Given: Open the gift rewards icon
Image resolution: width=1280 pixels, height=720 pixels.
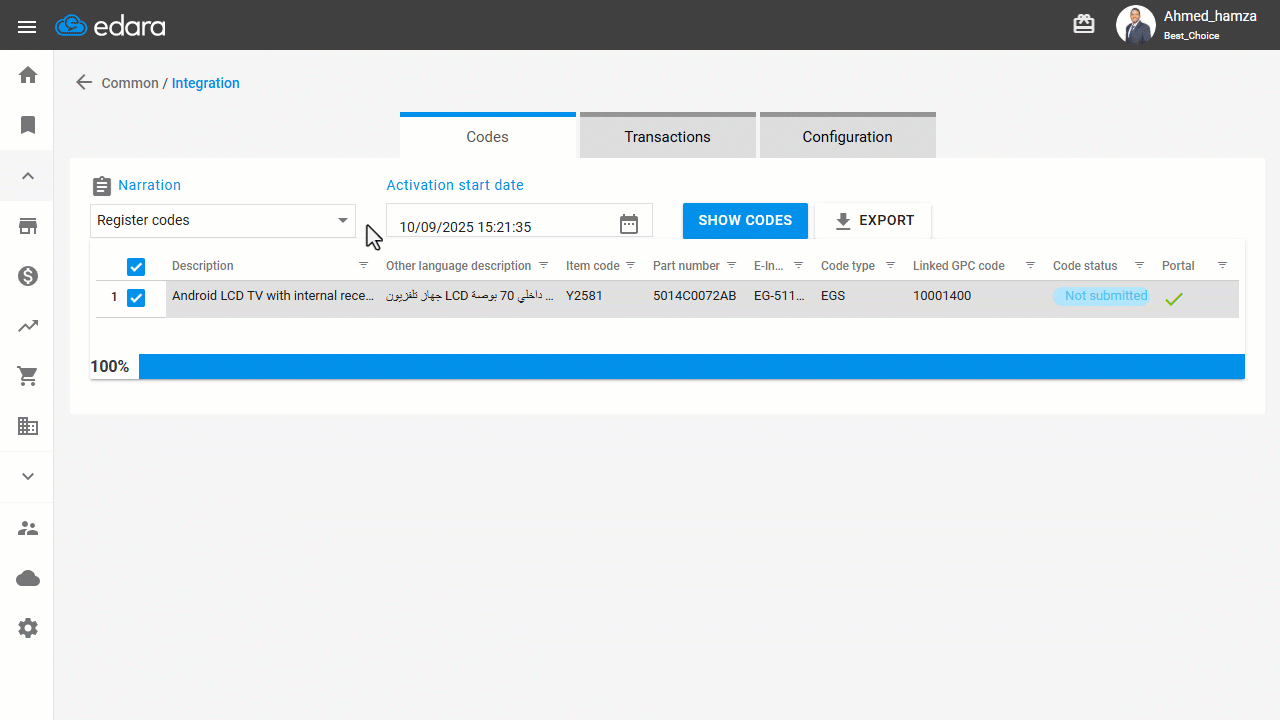Looking at the screenshot, I should (x=1084, y=24).
